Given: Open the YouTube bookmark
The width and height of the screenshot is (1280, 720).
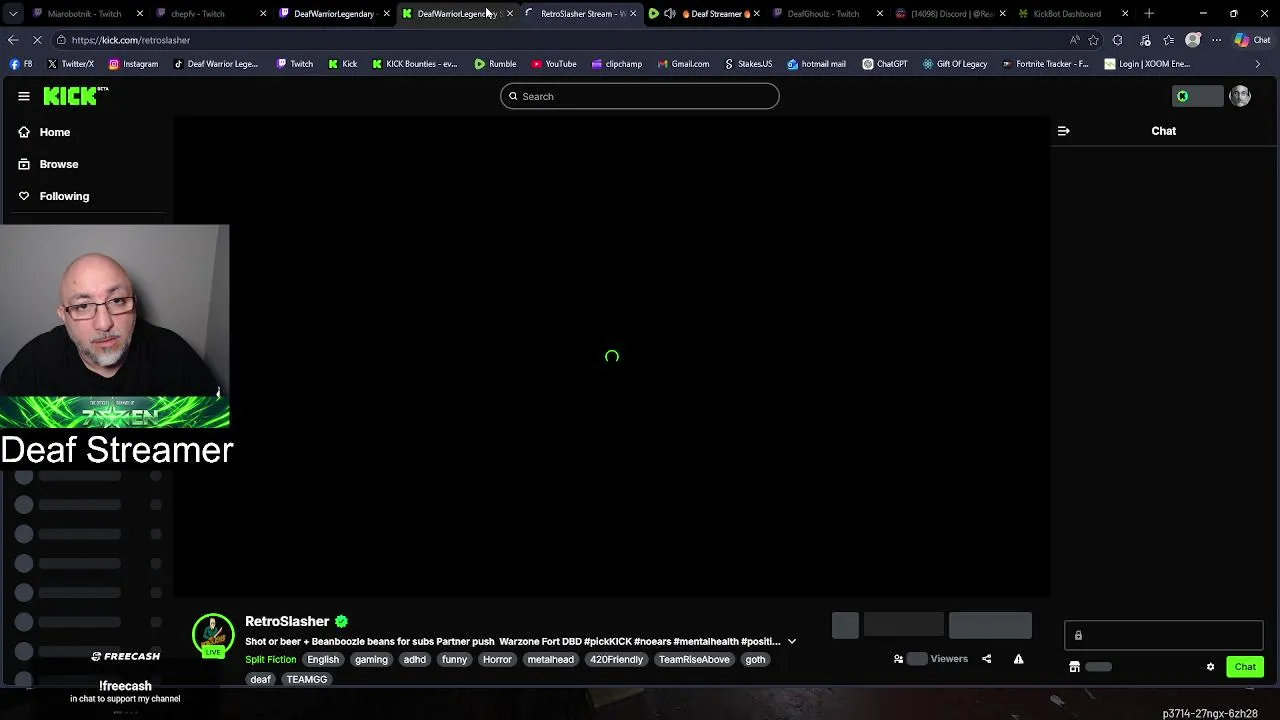Looking at the screenshot, I should point(554,64).
